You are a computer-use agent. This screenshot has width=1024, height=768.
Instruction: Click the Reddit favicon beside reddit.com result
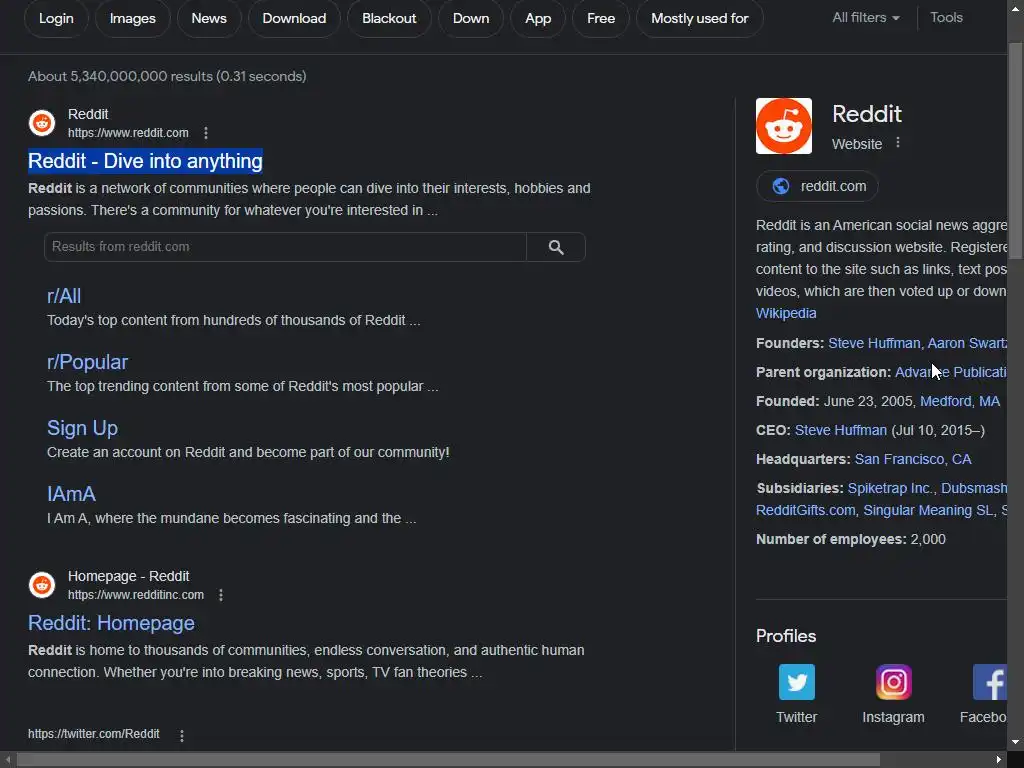click(42, 123)
